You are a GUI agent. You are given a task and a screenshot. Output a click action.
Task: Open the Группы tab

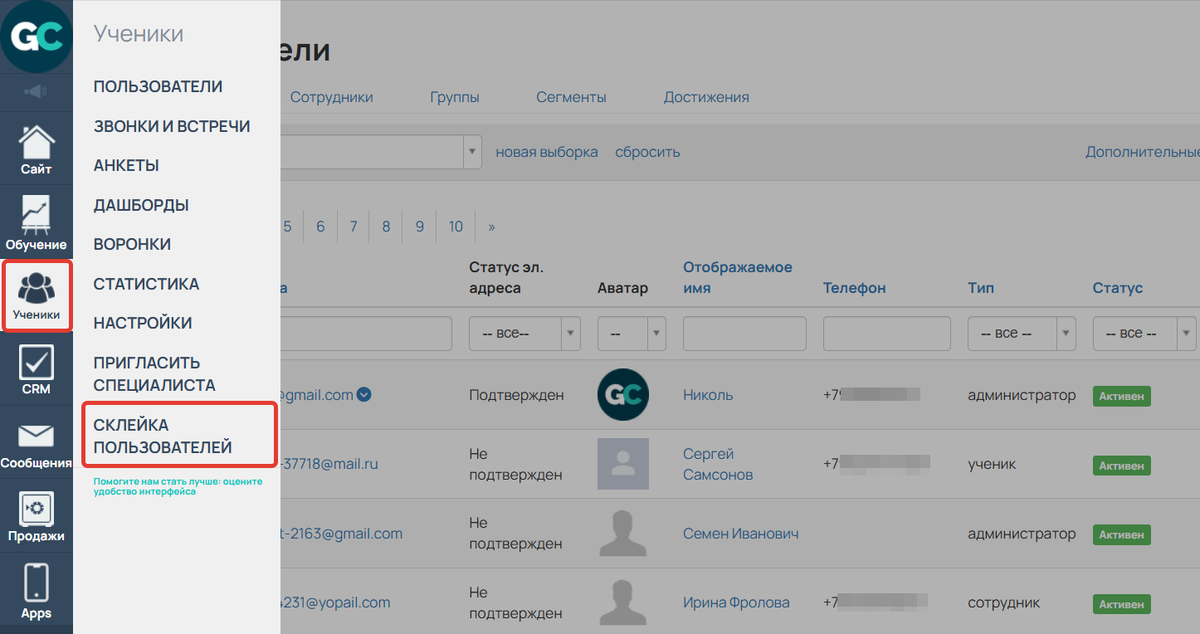pyautogui.click(x=455, y=97)
